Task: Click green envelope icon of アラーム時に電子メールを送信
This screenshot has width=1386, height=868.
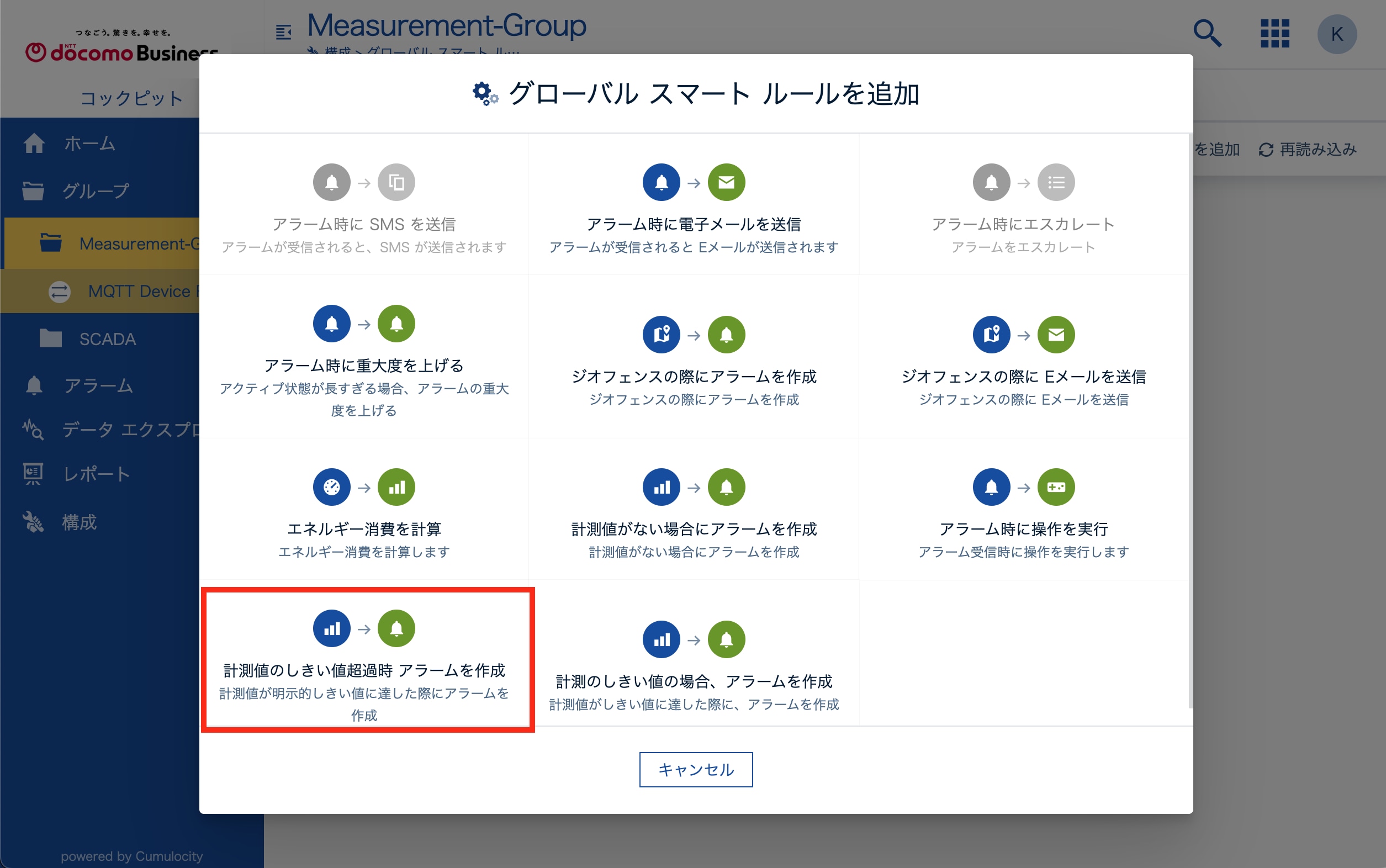Action: 726,183
